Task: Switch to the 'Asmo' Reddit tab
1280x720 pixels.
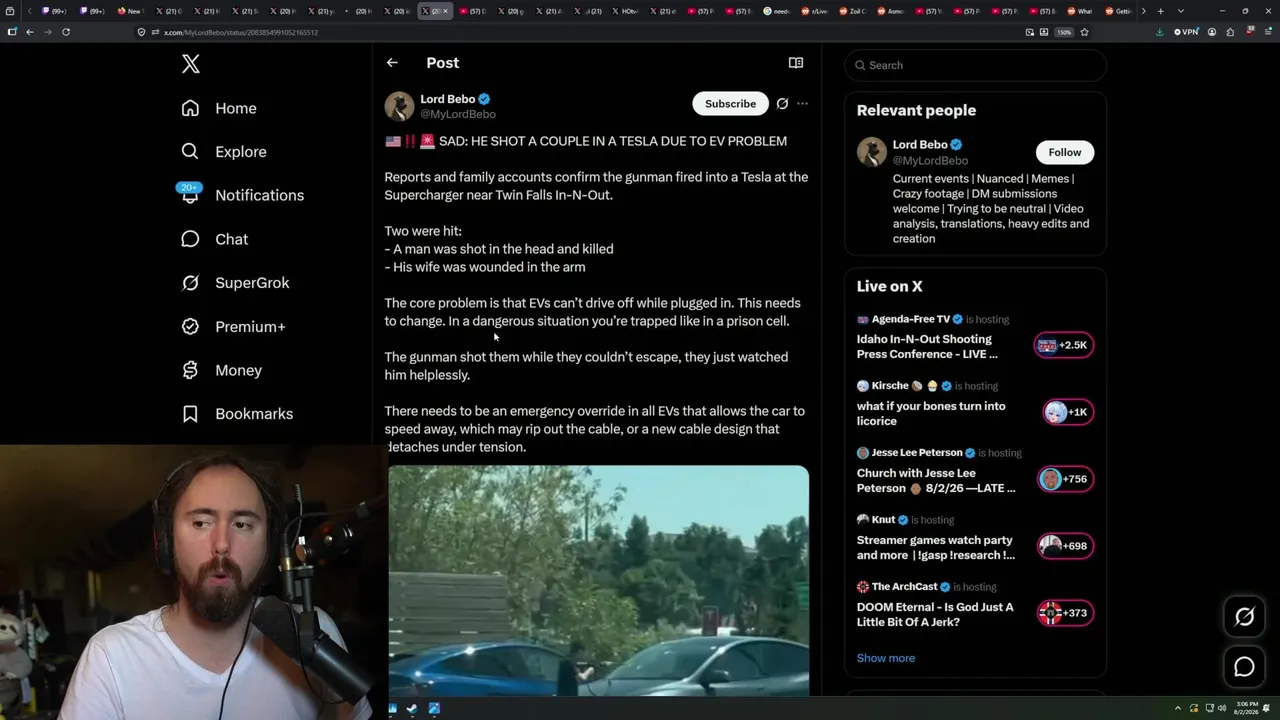Action: click(891, 11)
